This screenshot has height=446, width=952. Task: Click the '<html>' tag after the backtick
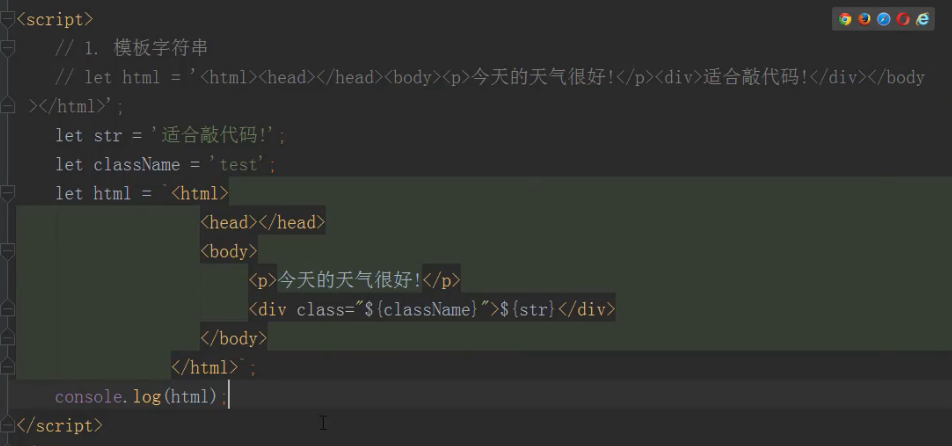click(x=199, y=194)
